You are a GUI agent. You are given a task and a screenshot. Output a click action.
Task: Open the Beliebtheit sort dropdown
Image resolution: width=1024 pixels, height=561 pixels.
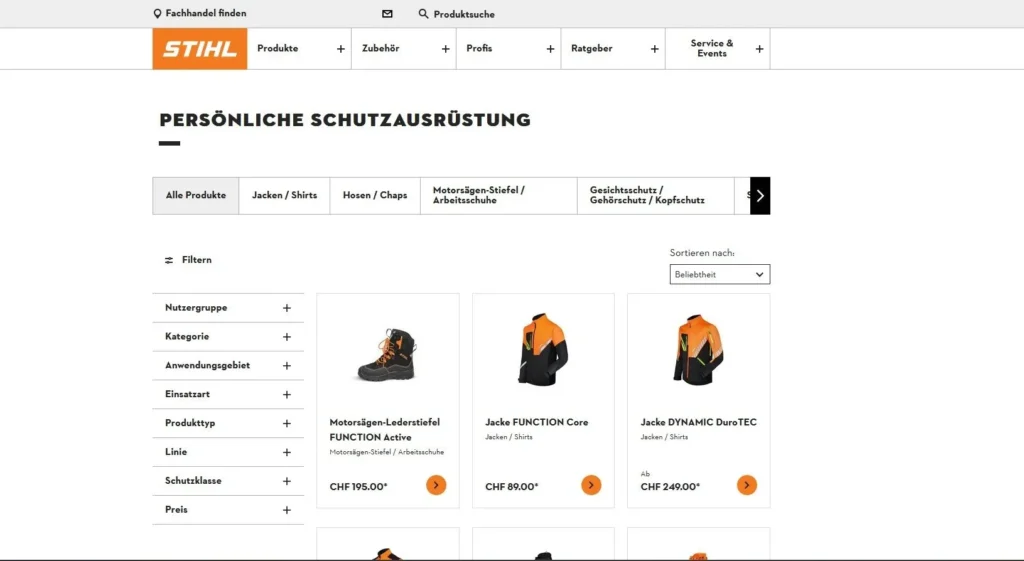720,274
